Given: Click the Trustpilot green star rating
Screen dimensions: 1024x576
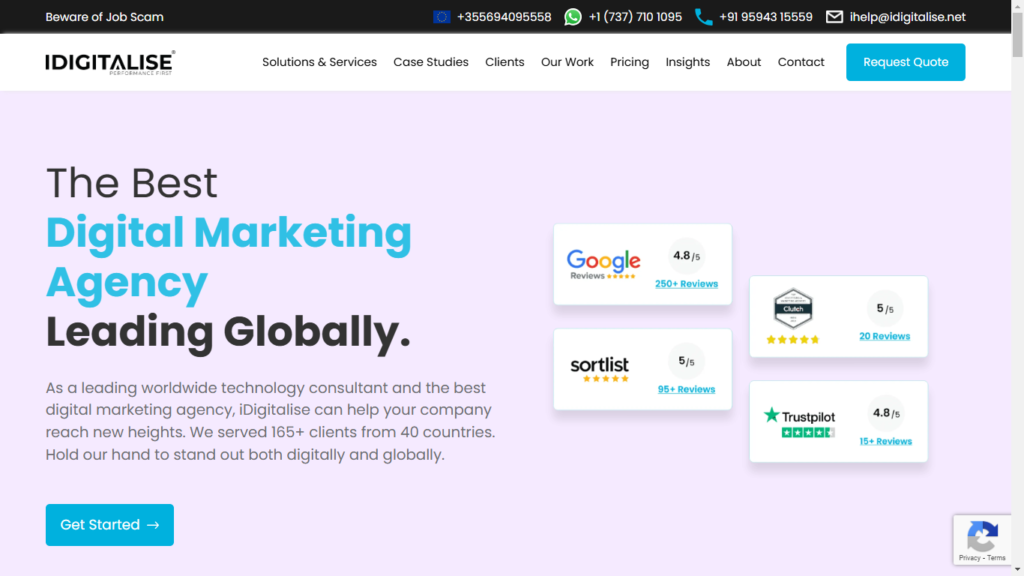Looking at the screenshot, I should pyautogui.click(x=808, y=432).
